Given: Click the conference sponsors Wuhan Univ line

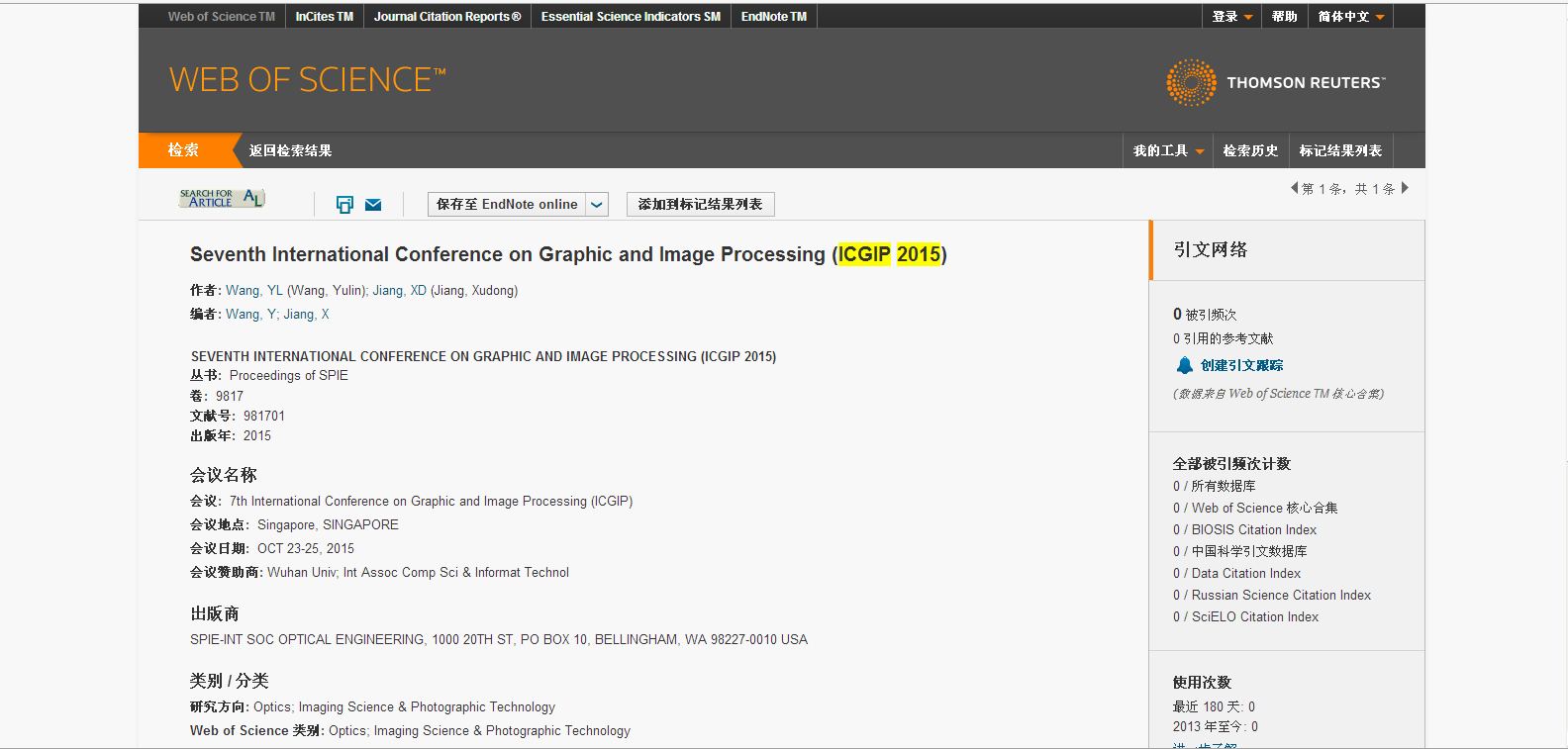Looking at the screenshot, I should (379, 573).
